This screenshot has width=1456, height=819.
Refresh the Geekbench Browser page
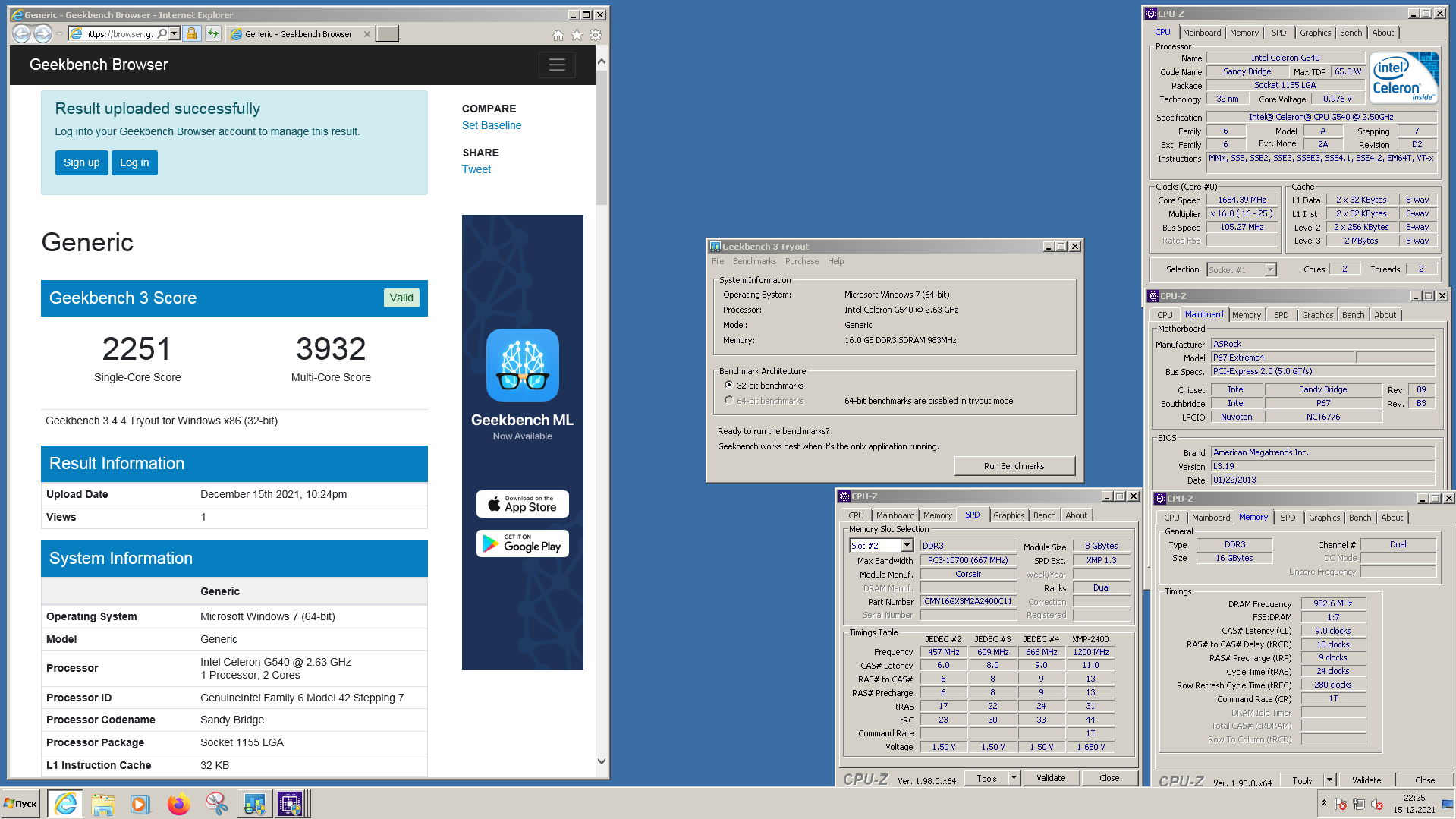(213, 33)
